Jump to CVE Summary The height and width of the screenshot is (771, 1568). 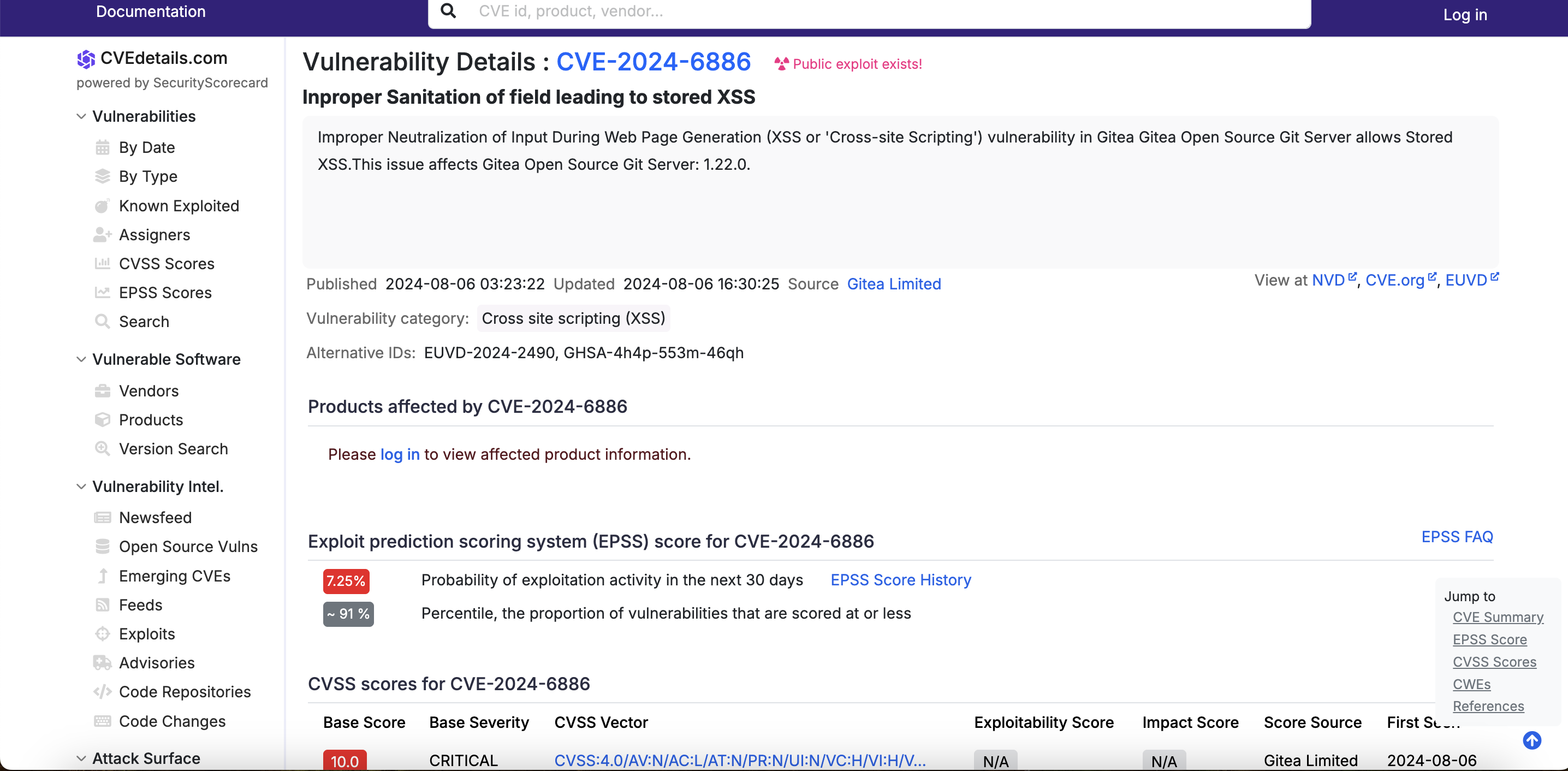pyautogui.click(x=1498, y=617)
